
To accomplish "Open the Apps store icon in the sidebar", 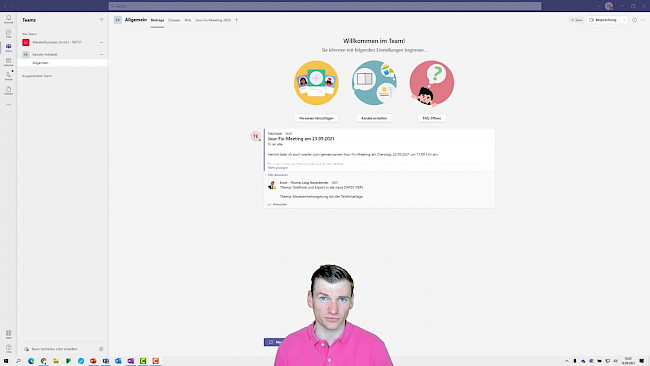I will click(8, 334).
